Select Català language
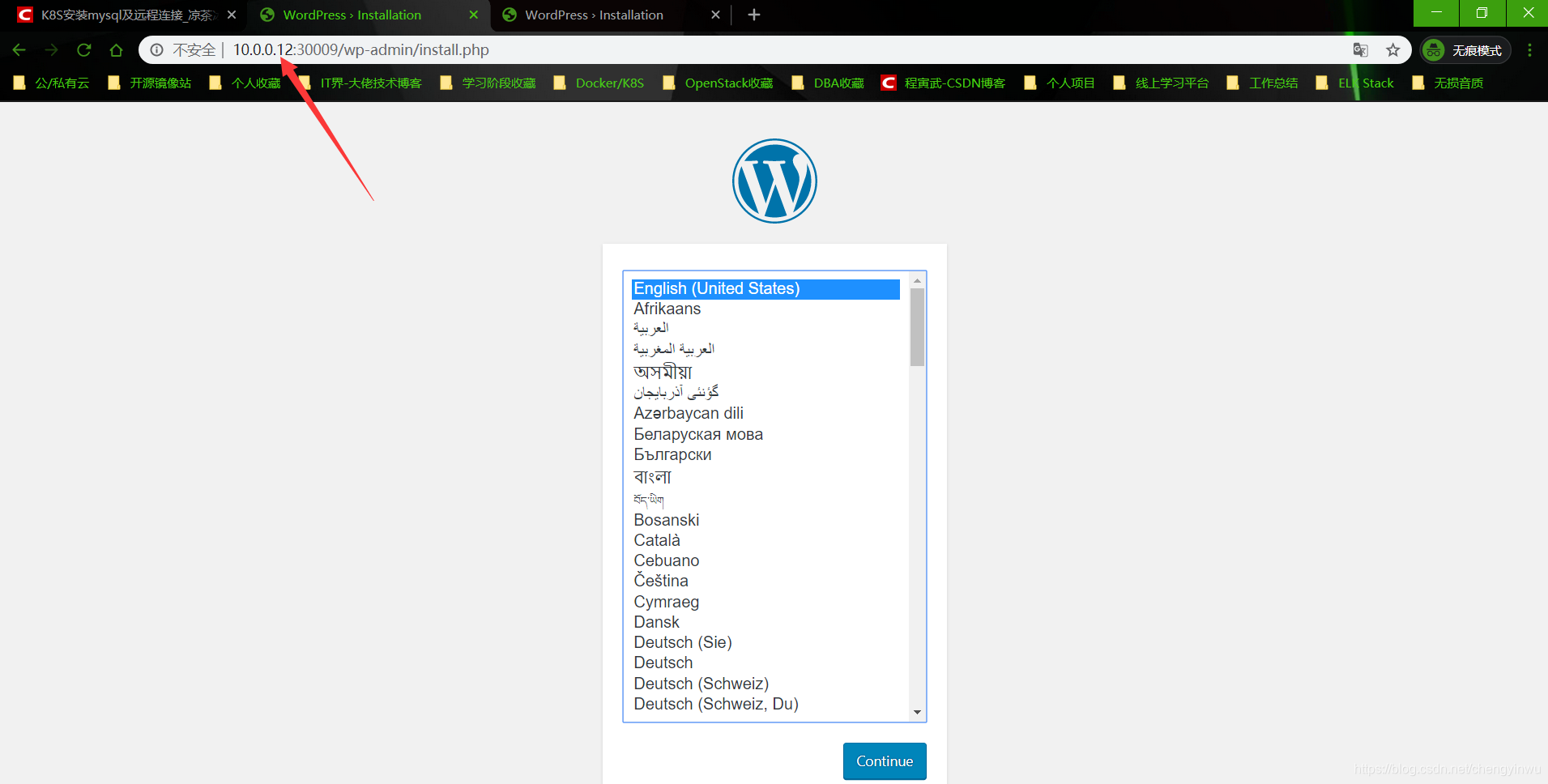This screenshot has width=1548, height=784. coord(765,541)
